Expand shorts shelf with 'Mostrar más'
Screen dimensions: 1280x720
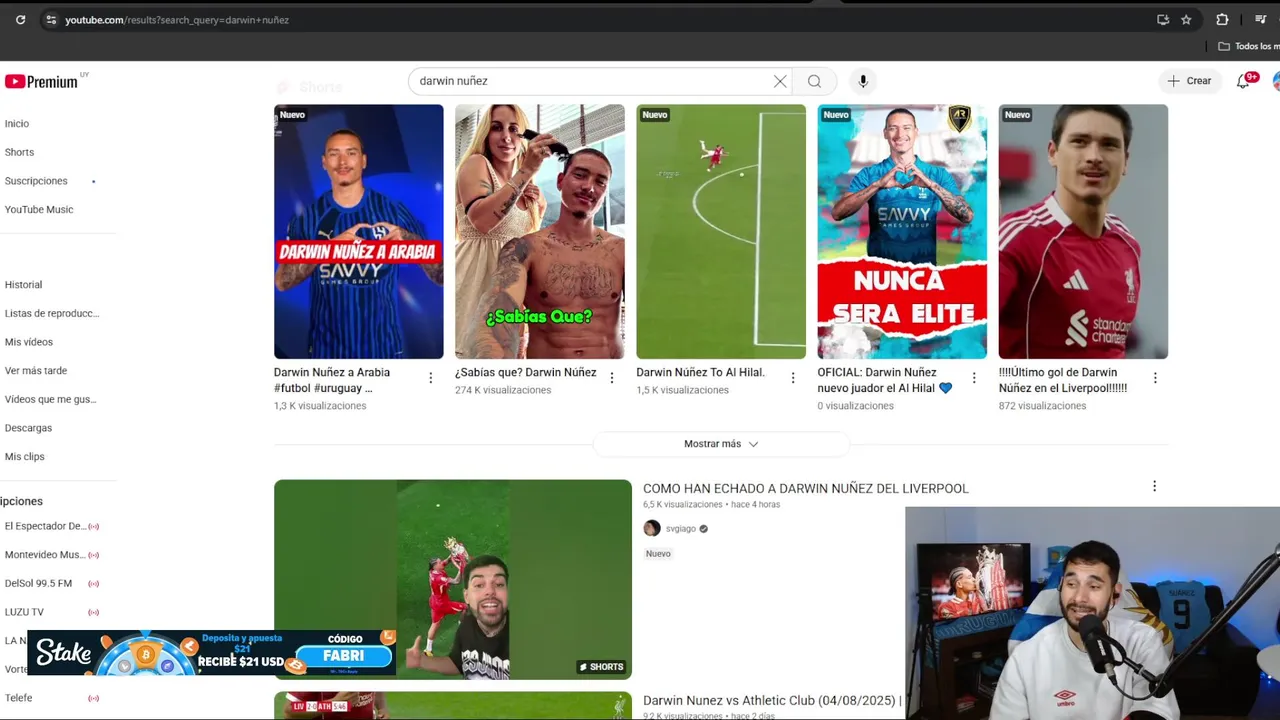click(x=721, y=444)
